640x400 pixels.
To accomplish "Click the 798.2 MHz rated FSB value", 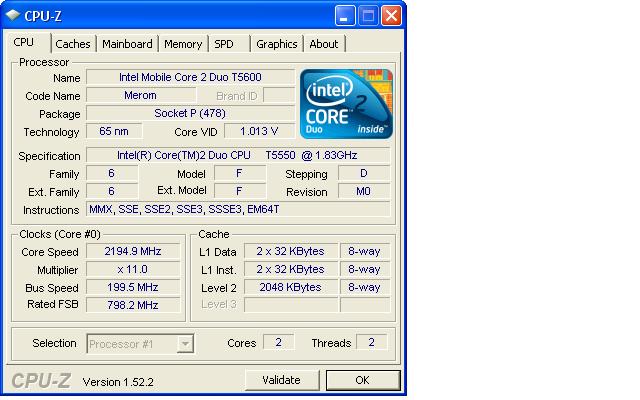I will pos(133,305).
